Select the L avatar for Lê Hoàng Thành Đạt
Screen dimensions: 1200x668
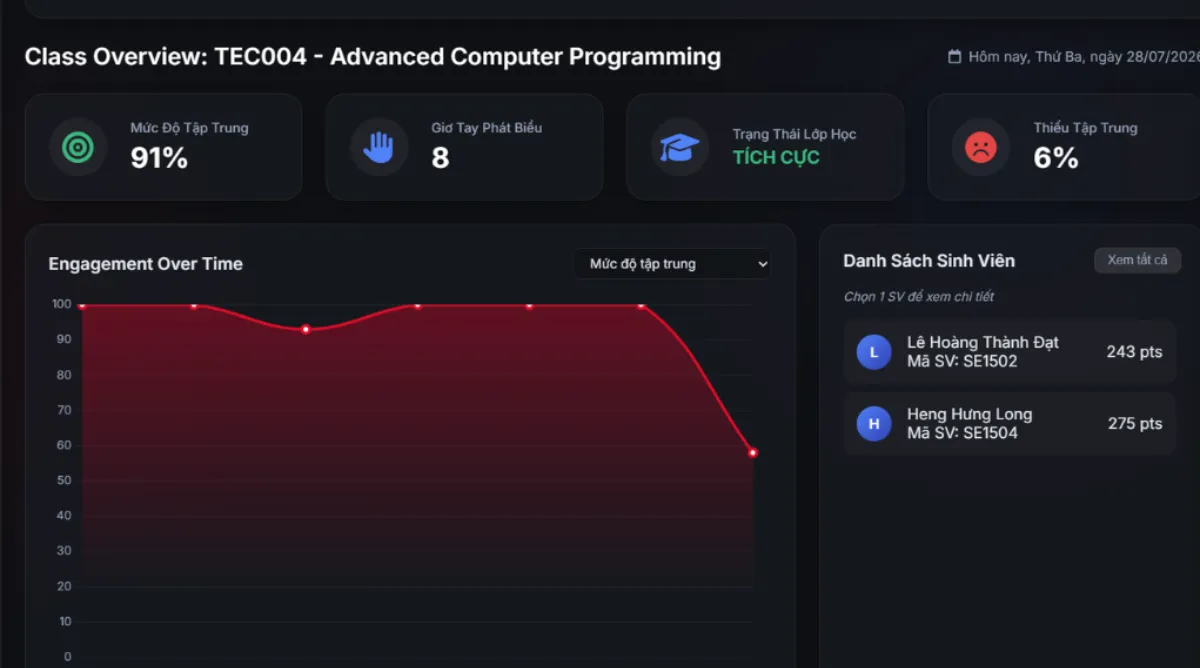tap(874, 352)
